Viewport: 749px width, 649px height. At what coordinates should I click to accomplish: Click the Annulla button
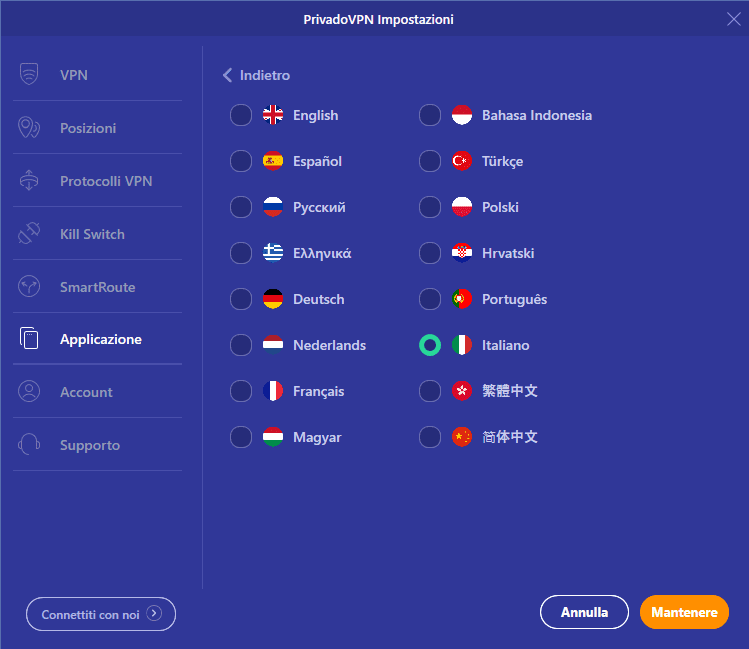point(584,612)
